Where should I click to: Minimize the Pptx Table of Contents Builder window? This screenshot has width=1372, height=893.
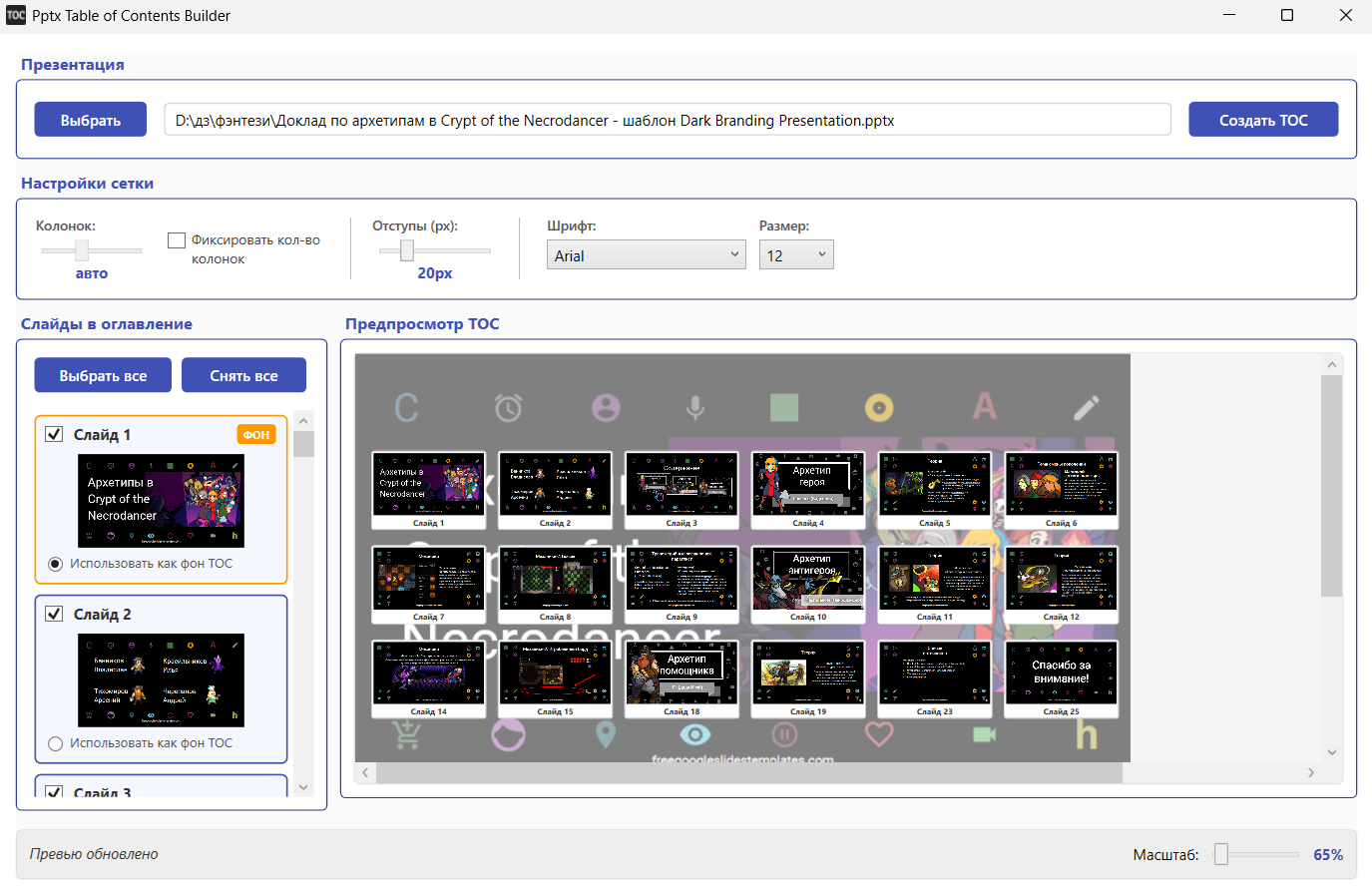click(1229, 15)
